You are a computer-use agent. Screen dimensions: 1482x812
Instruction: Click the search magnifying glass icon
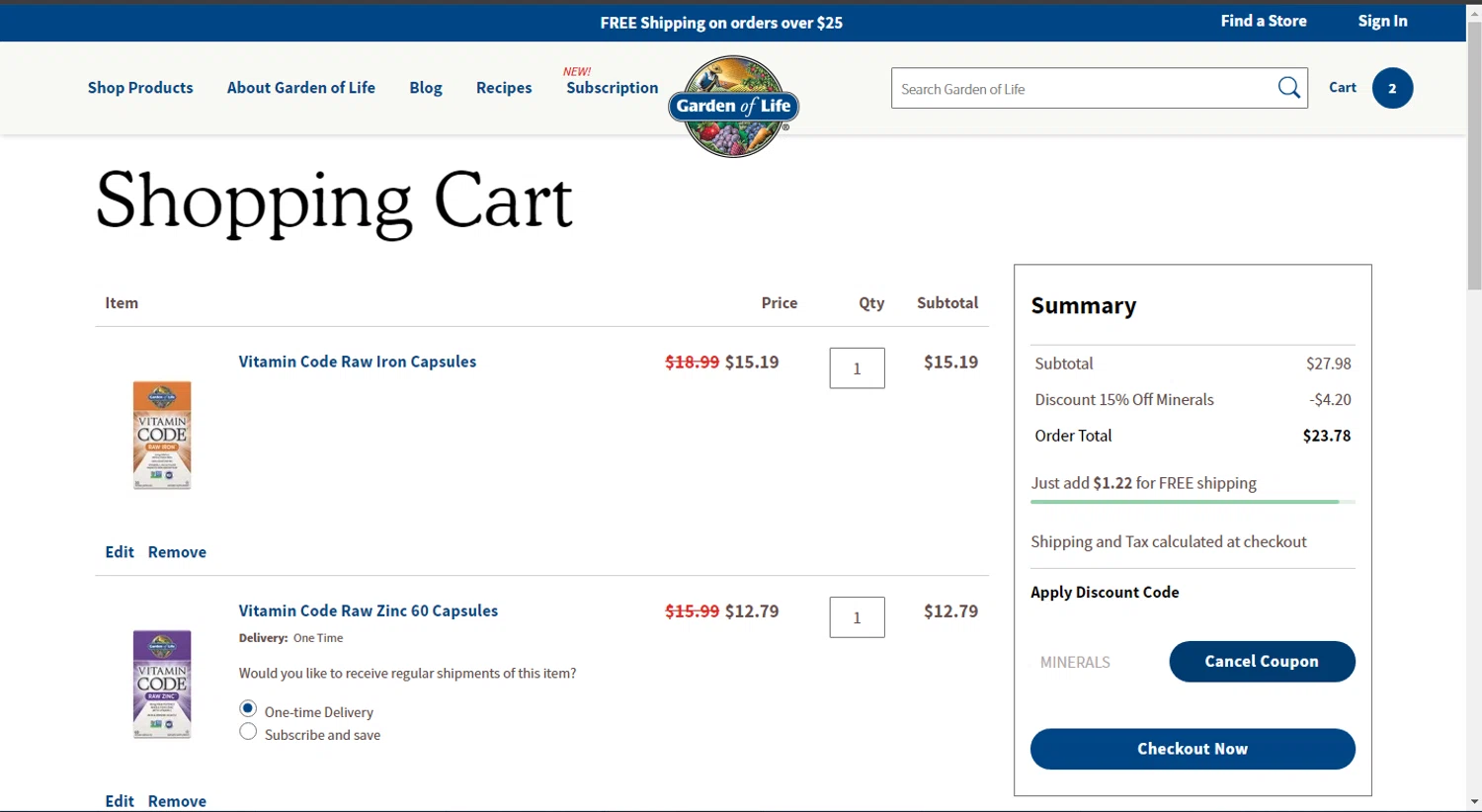pyautogui.click(x=1288, y=88)
